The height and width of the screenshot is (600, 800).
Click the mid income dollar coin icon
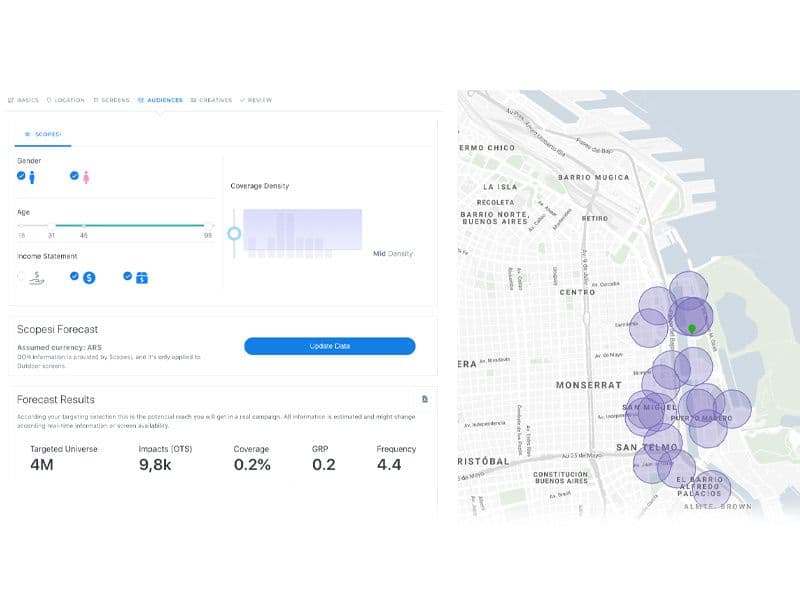[x=89, y=277]
